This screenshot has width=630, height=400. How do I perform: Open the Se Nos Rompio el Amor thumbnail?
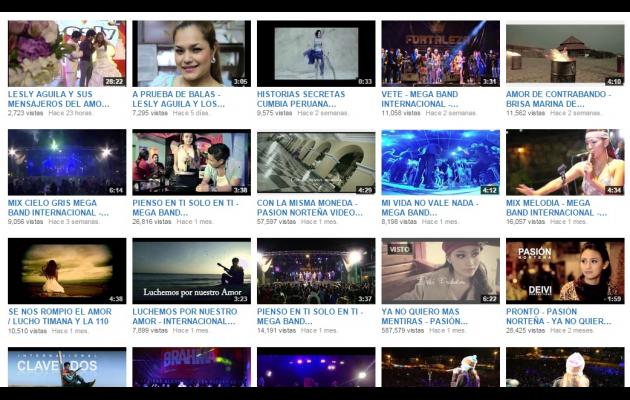[x=67, y=271]
